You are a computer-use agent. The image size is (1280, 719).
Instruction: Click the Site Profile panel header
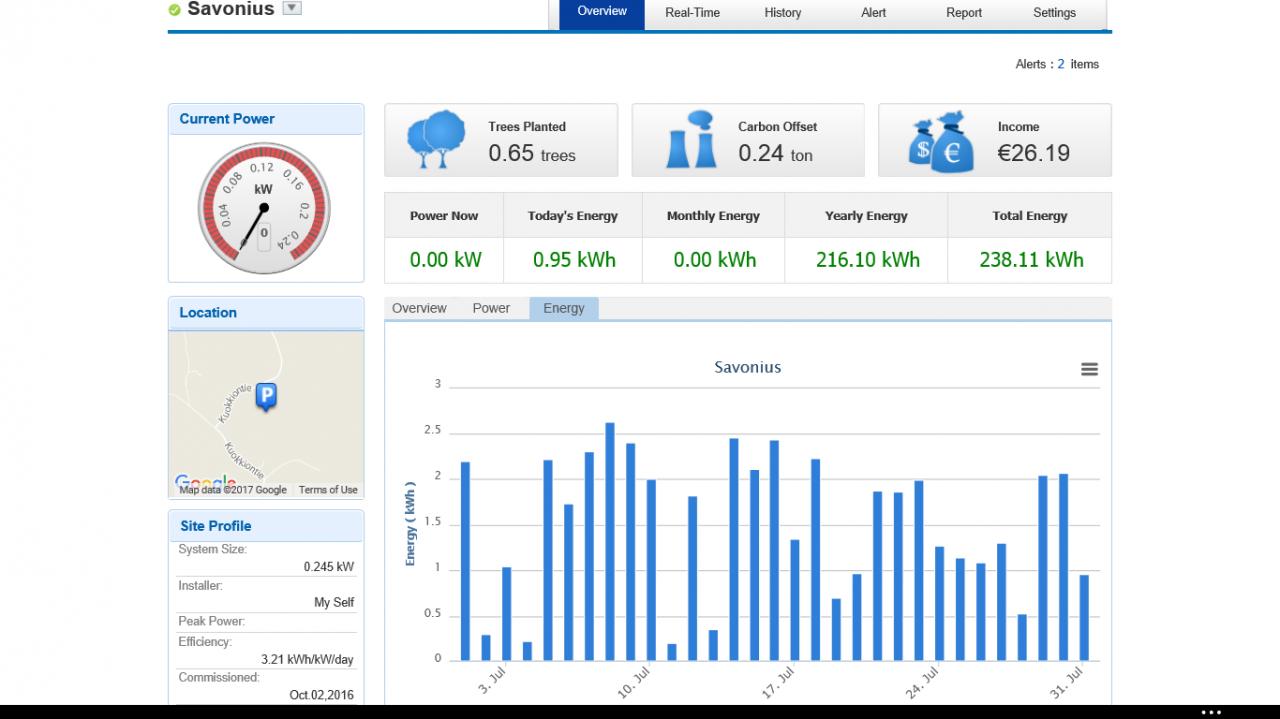(x=266, y=526)
